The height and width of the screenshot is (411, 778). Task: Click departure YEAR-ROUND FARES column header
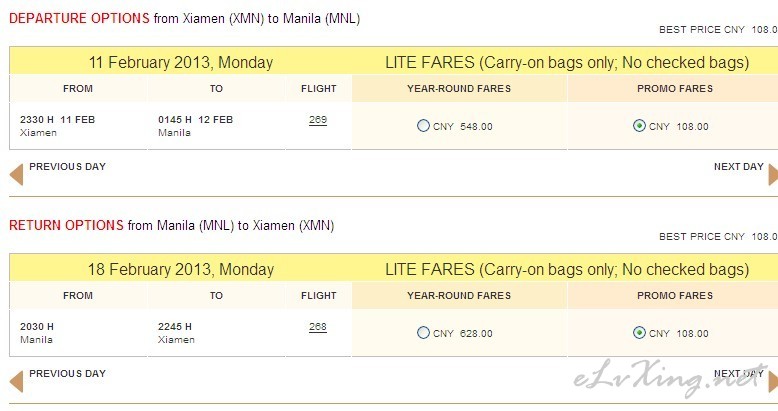pos(459,89)
